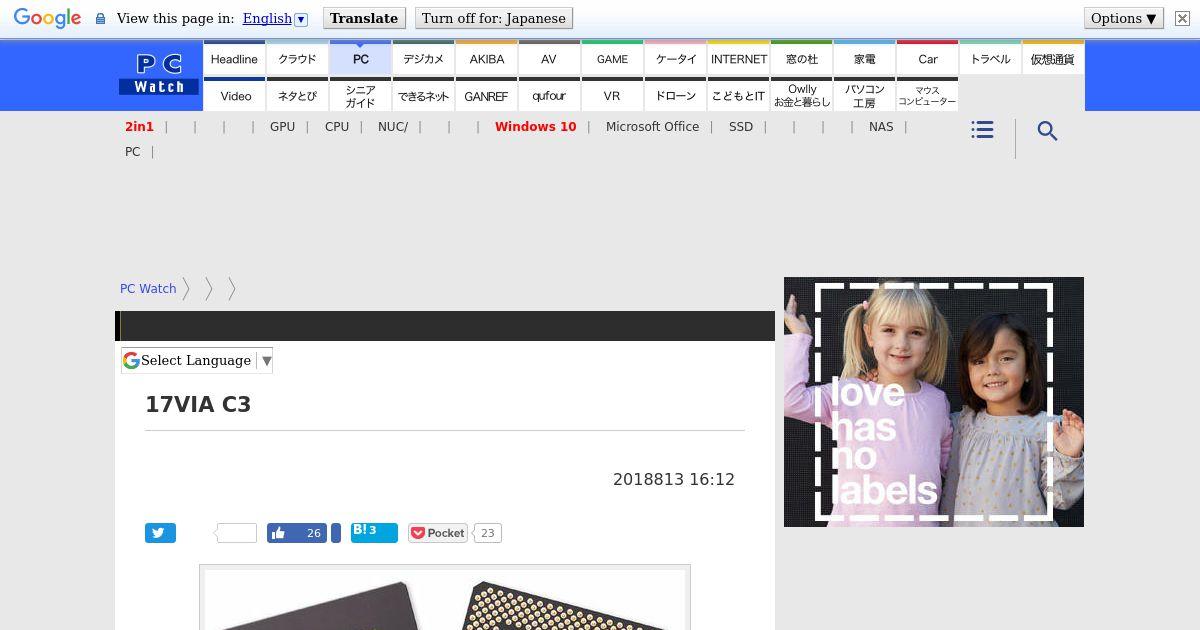This screenshot has width=1200, height=630.
Task: Open the シニアガイド tab
Action: [x=360, y=95]
